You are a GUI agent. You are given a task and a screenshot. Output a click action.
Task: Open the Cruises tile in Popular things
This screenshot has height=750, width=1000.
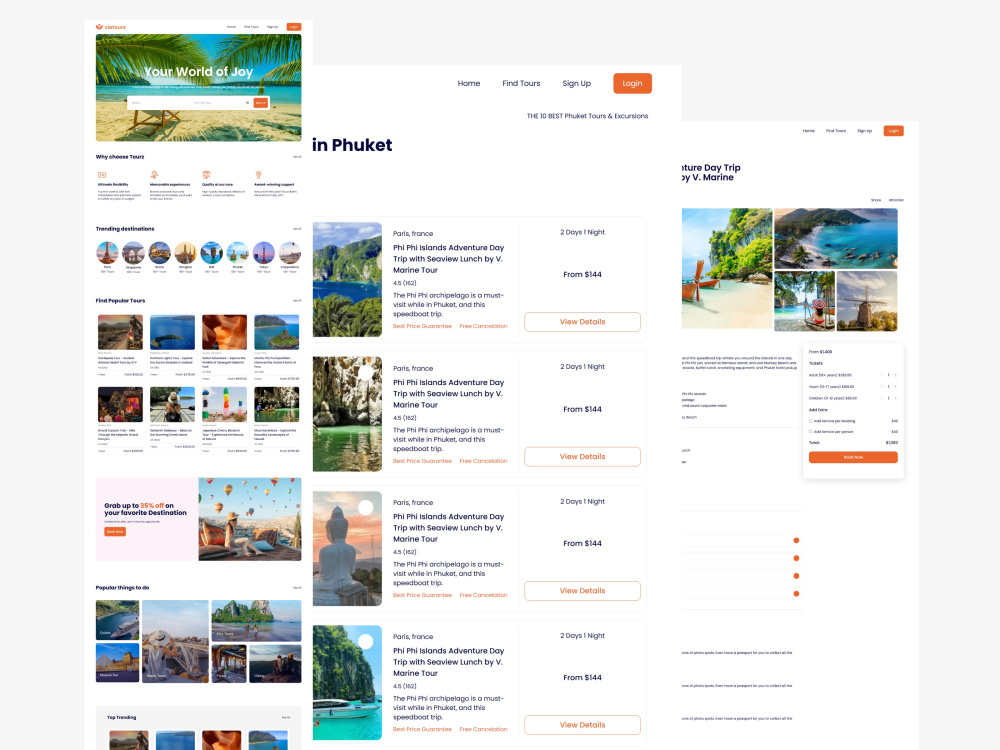coord(117,620)
